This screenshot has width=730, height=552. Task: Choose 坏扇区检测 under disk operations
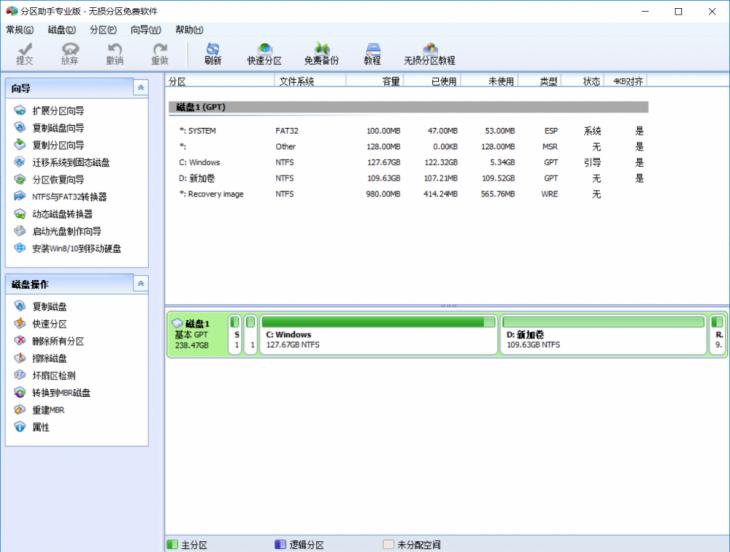coord(45,376)
